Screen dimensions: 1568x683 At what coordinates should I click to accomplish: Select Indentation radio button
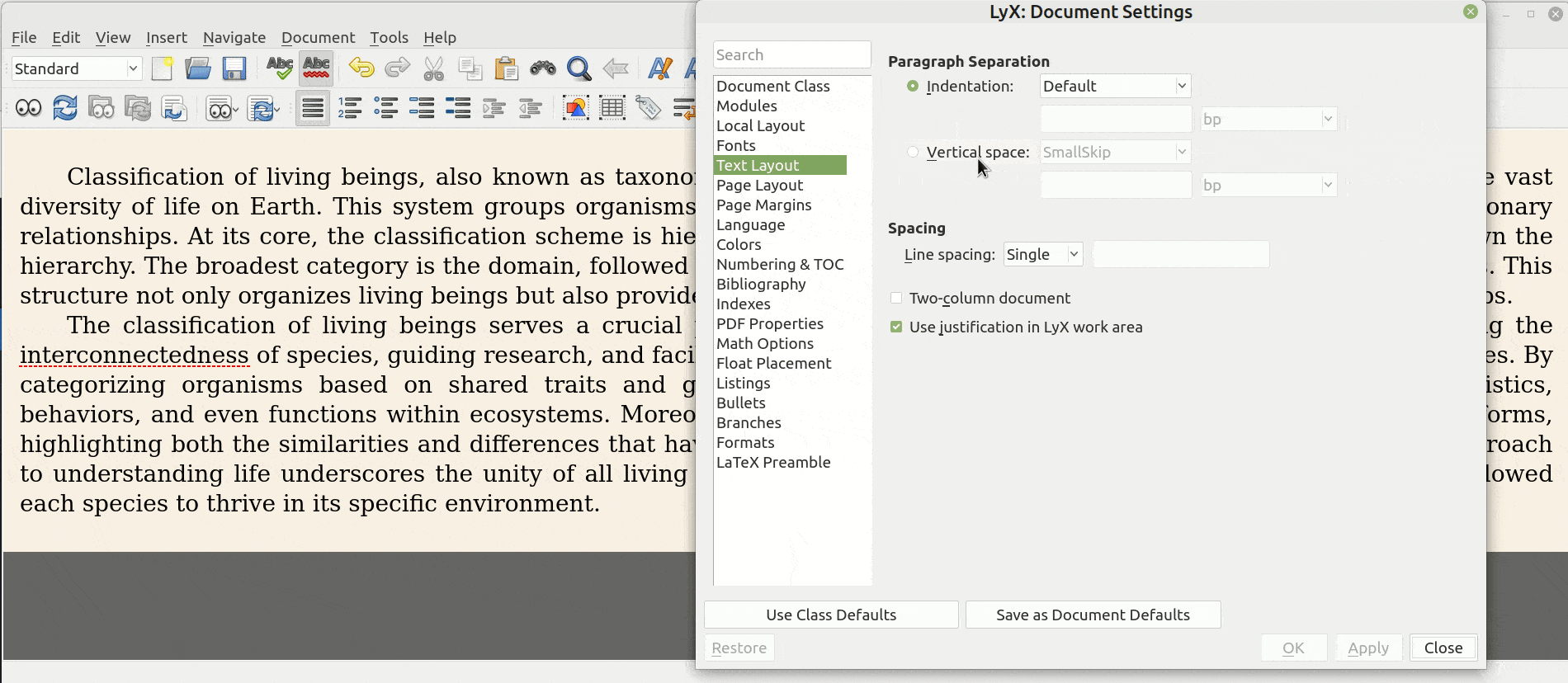[913, 86]
